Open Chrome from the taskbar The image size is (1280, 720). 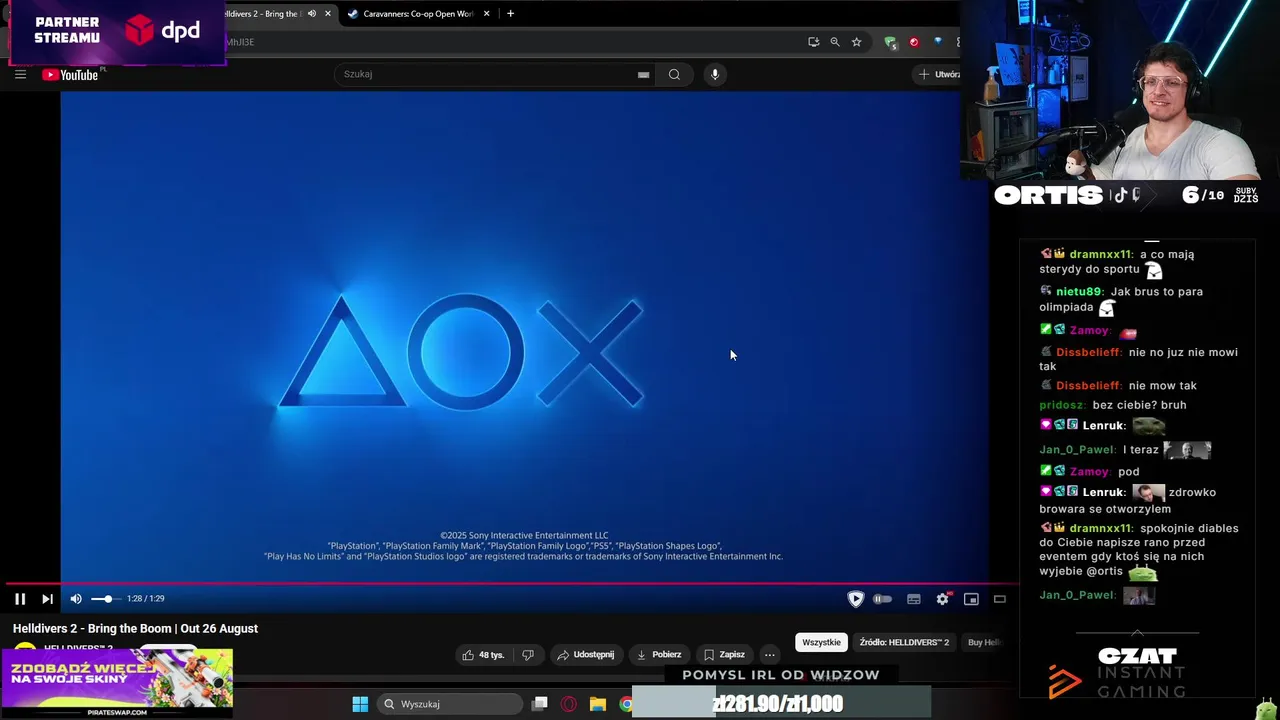(626, 704)
